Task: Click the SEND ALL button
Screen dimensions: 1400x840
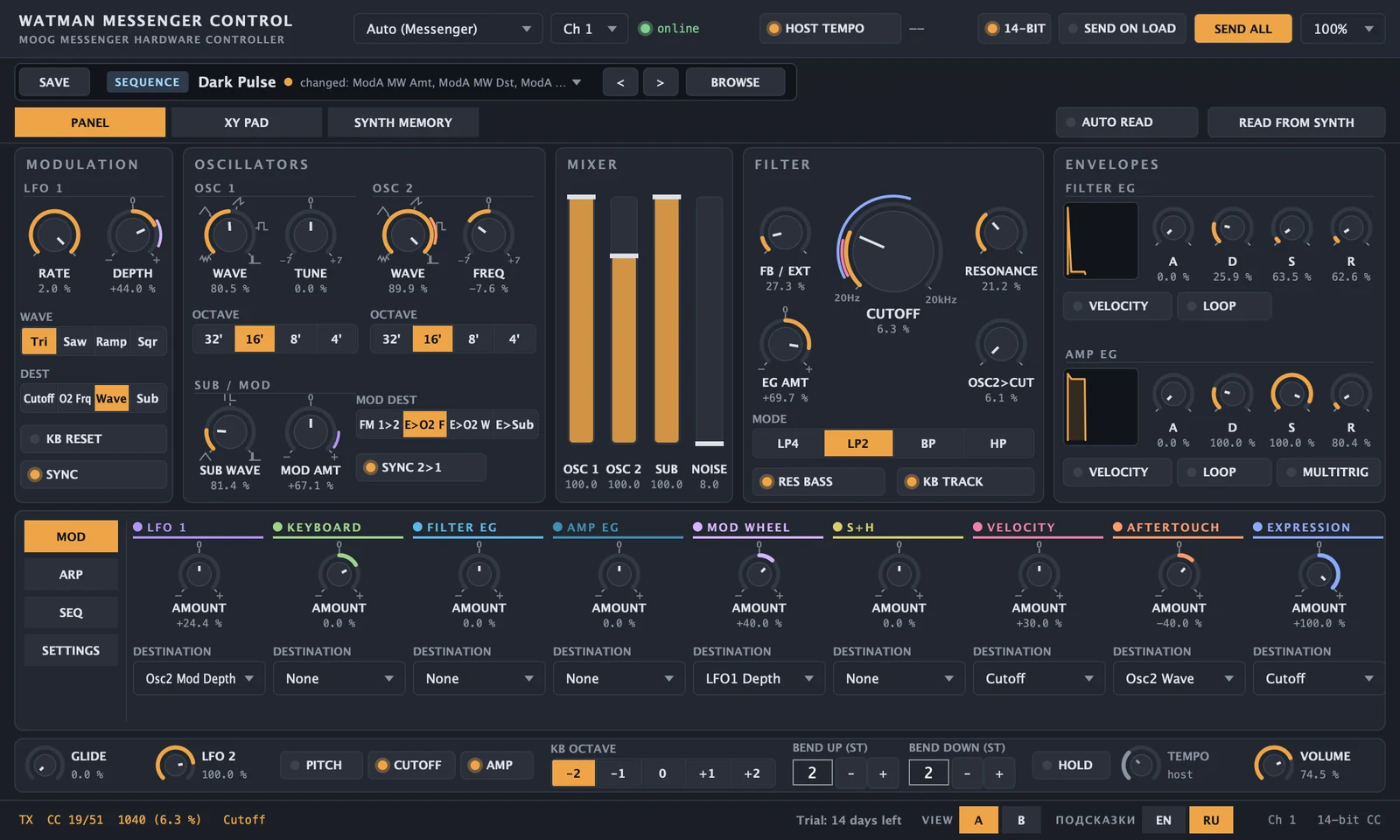Action: pos(1242,29)
